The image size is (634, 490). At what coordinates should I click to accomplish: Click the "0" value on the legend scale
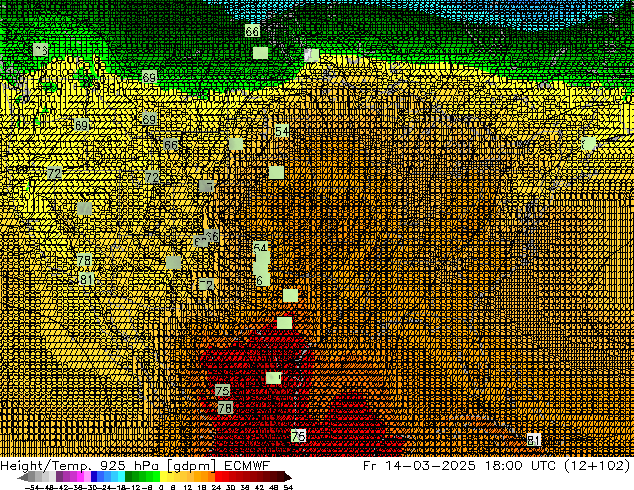pyautogui.click(x=161, y=488)
